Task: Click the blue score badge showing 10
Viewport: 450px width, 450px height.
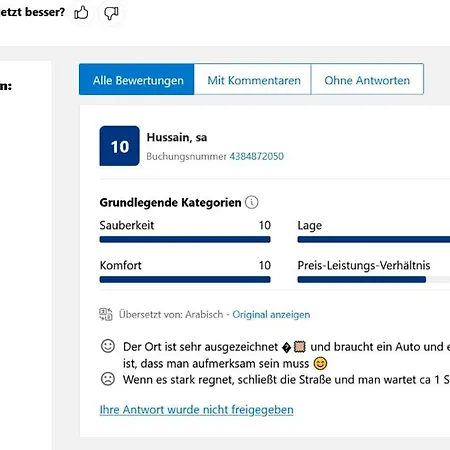Action: [x=119, y=146]
